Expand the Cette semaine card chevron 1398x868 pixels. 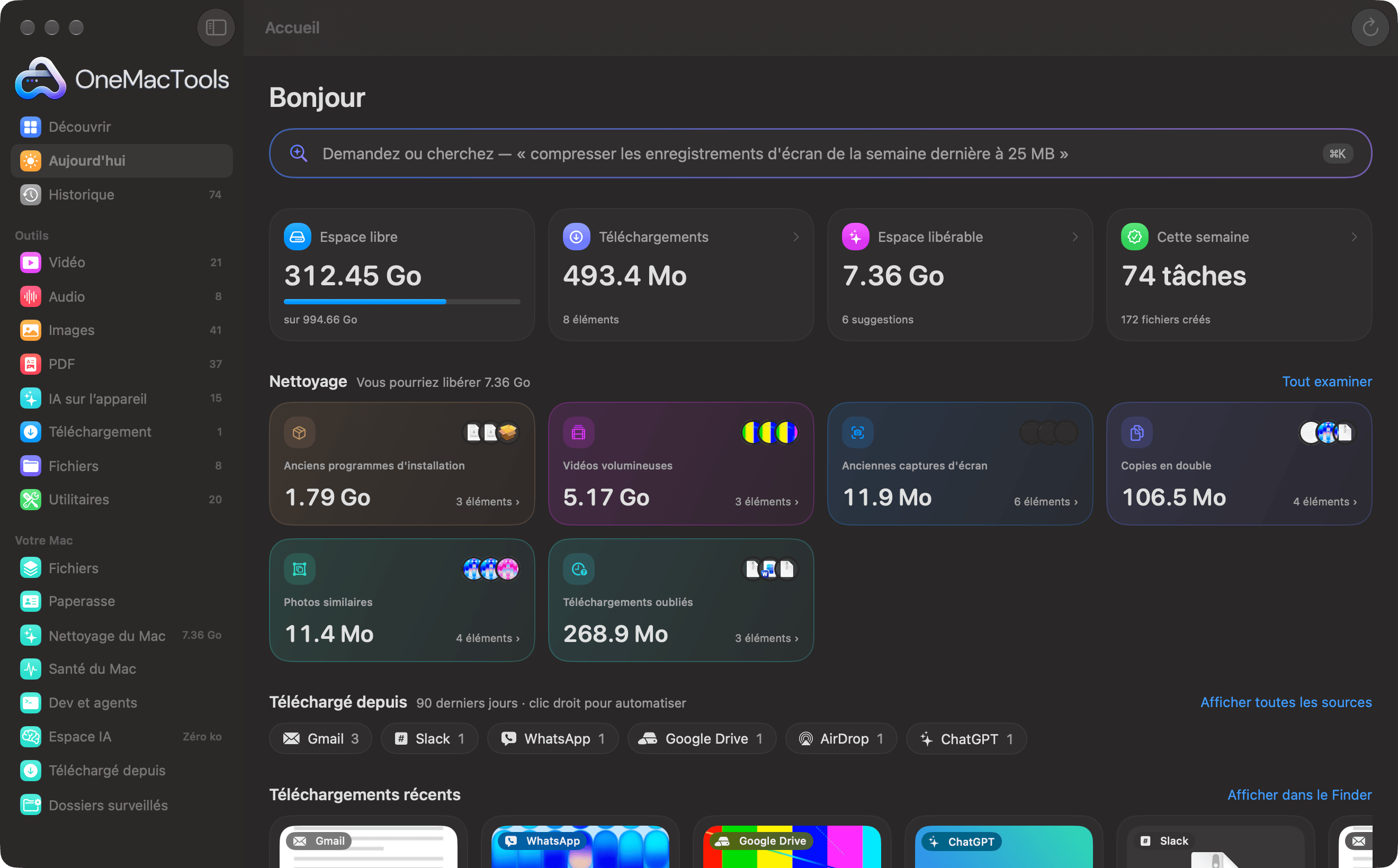tap(1355, 237)
